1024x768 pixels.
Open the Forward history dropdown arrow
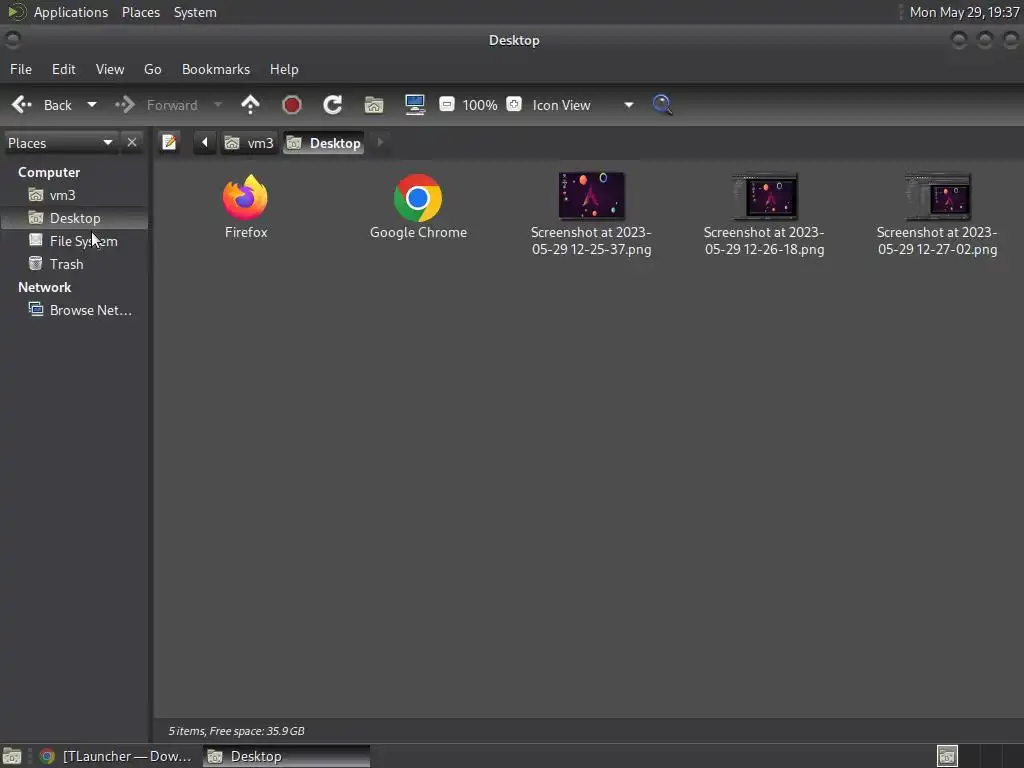click(218, 105)
